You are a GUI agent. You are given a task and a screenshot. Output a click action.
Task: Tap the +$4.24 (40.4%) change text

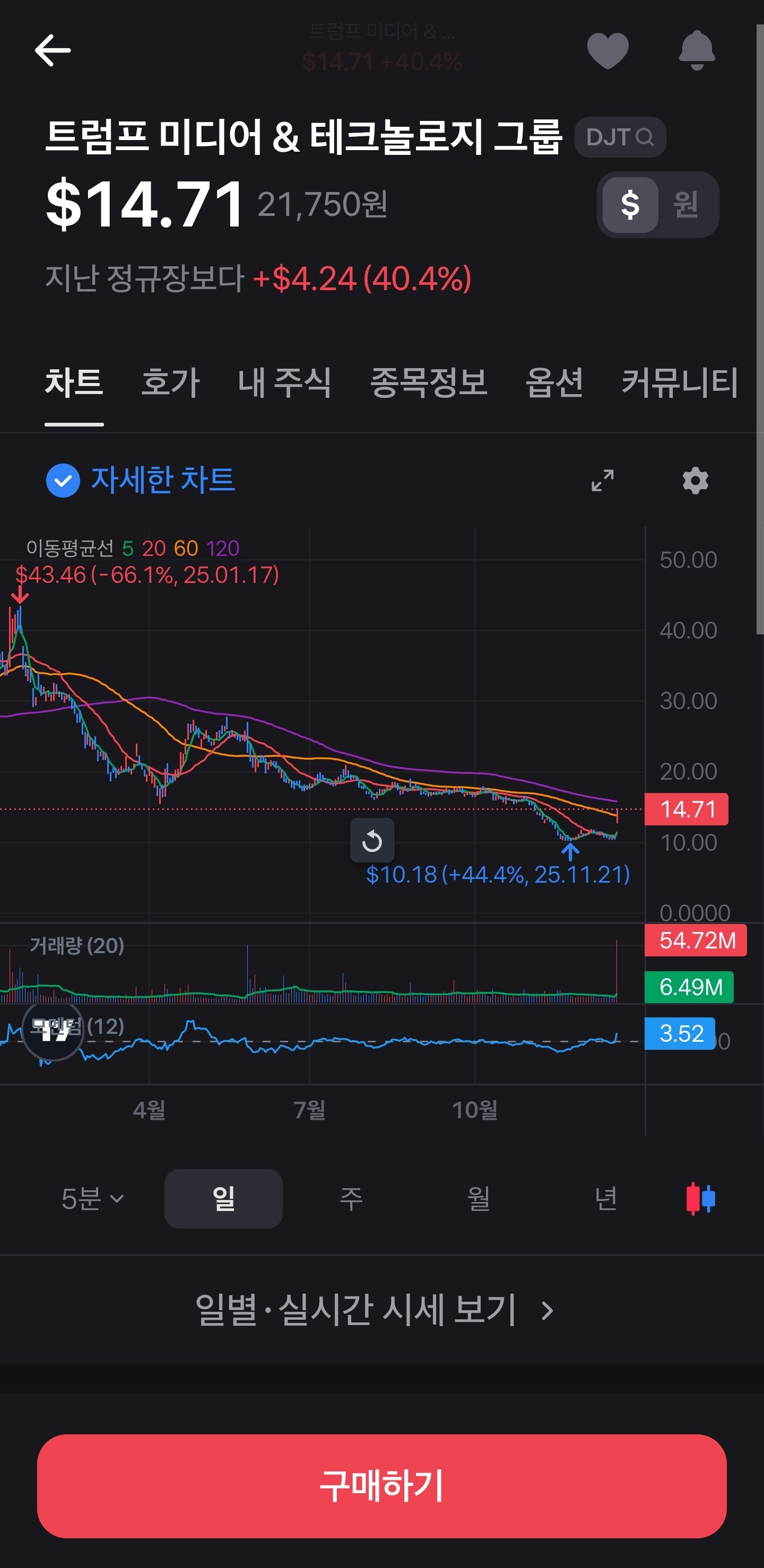click(362, 279)
